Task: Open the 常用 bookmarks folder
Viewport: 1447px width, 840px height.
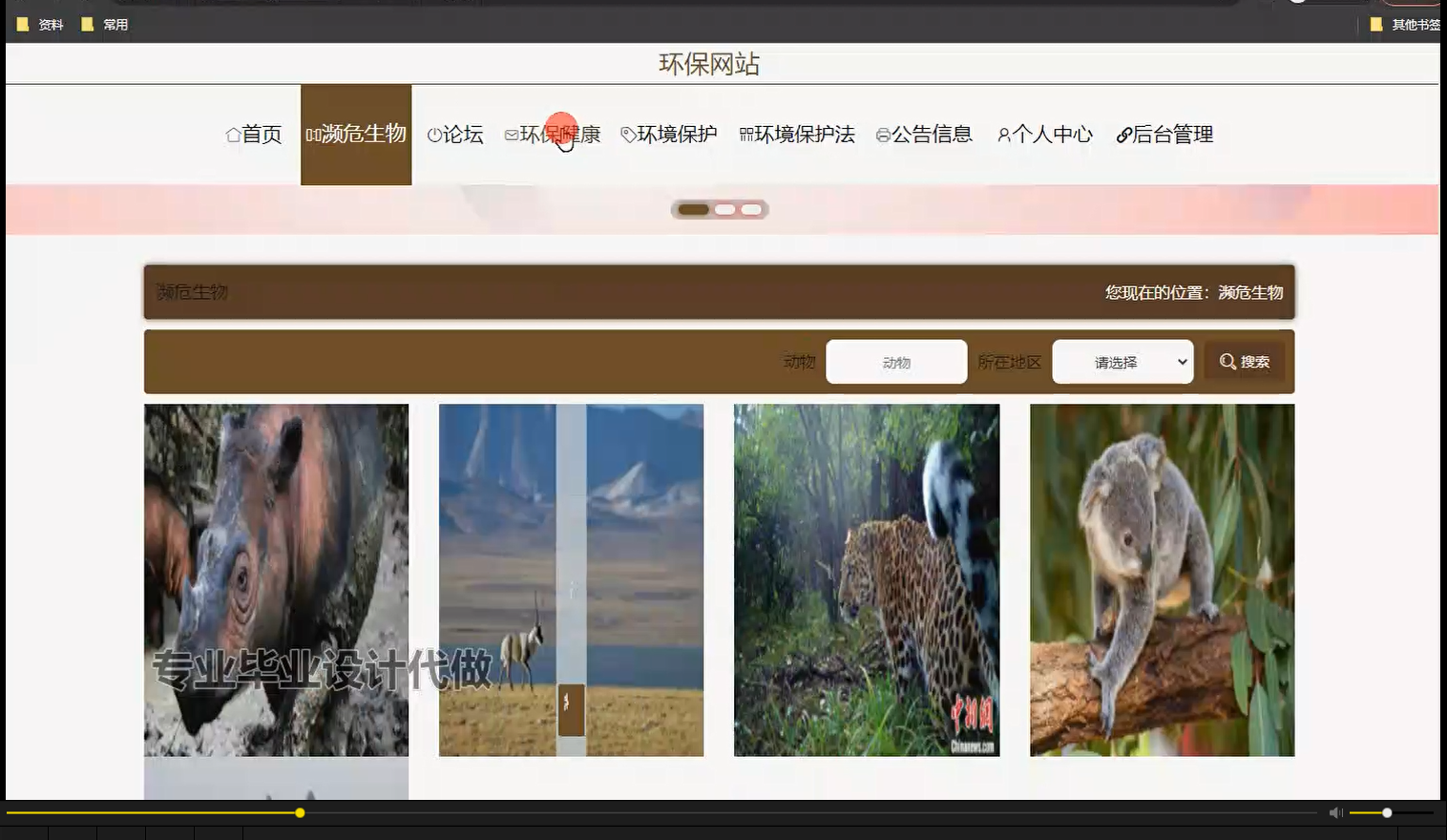Action: coord(105,25)
